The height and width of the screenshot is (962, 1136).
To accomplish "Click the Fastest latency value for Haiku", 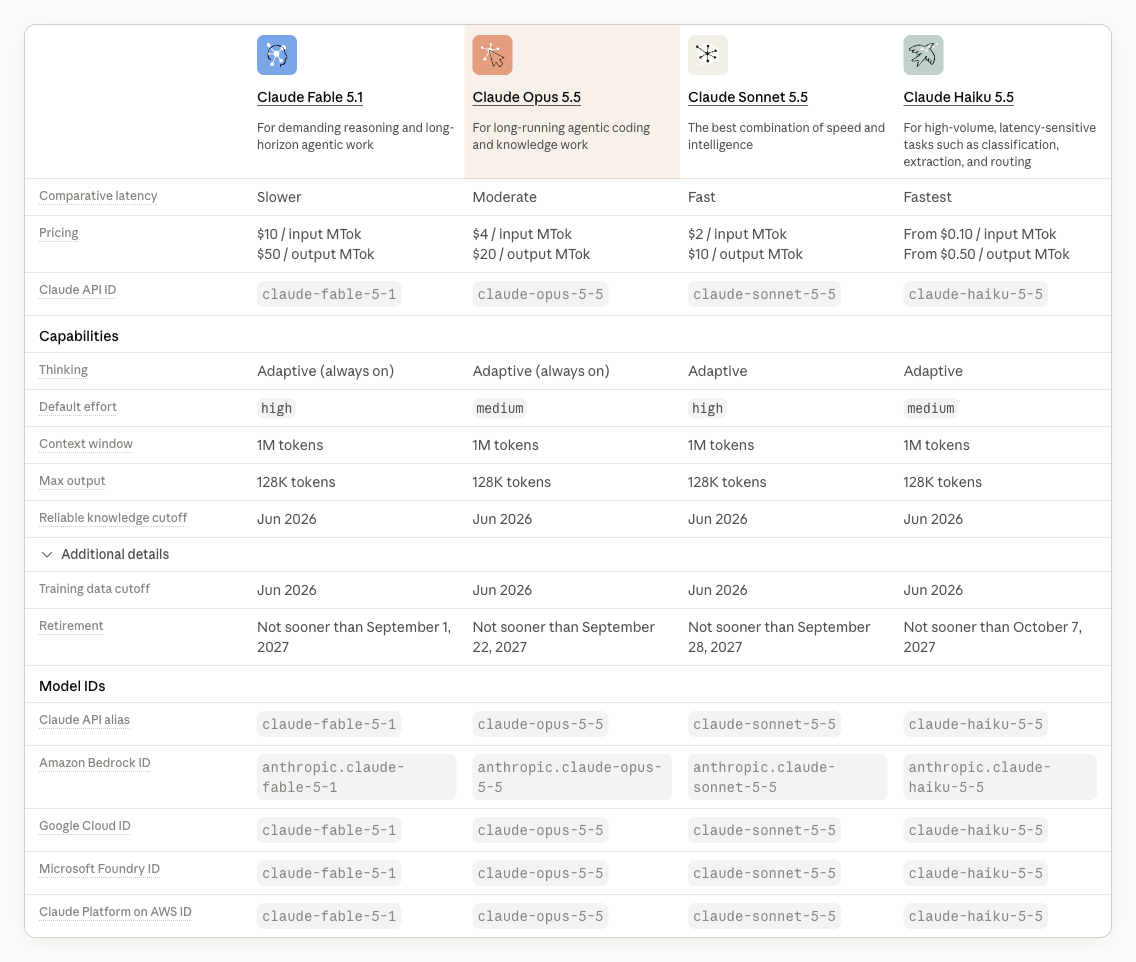I will coord(927,197).
